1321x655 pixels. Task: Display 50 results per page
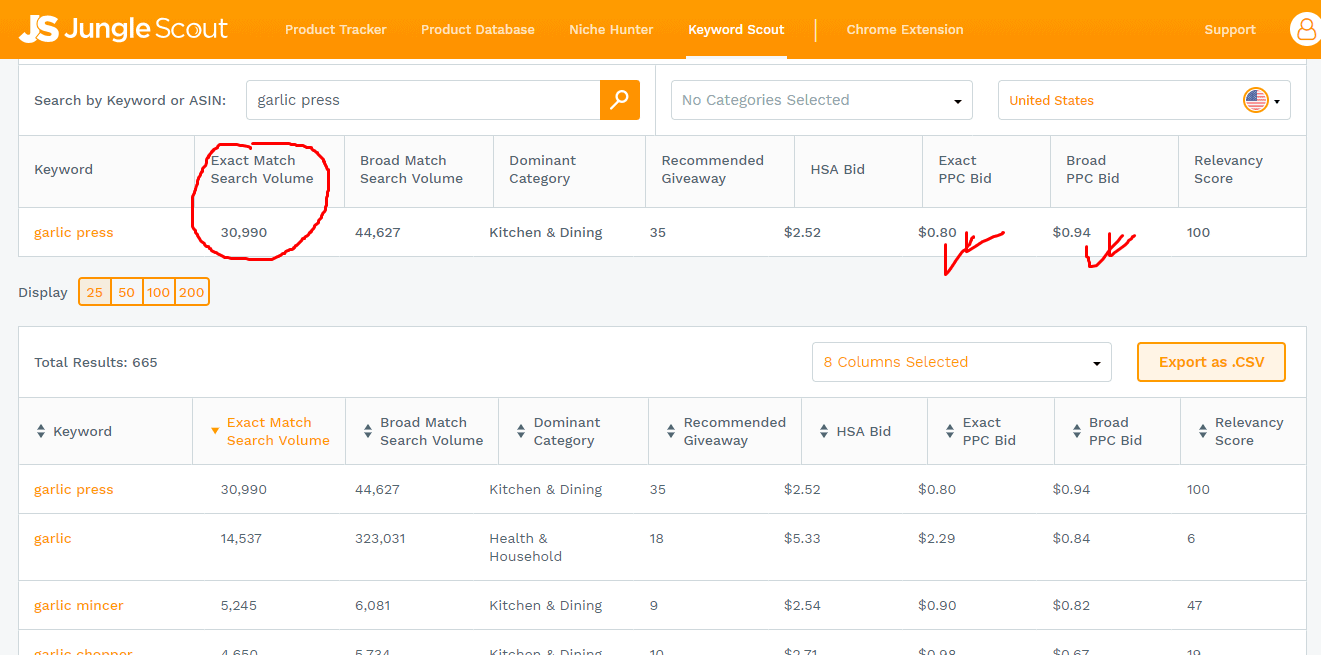pyautogui.click(x=126, y=292)
